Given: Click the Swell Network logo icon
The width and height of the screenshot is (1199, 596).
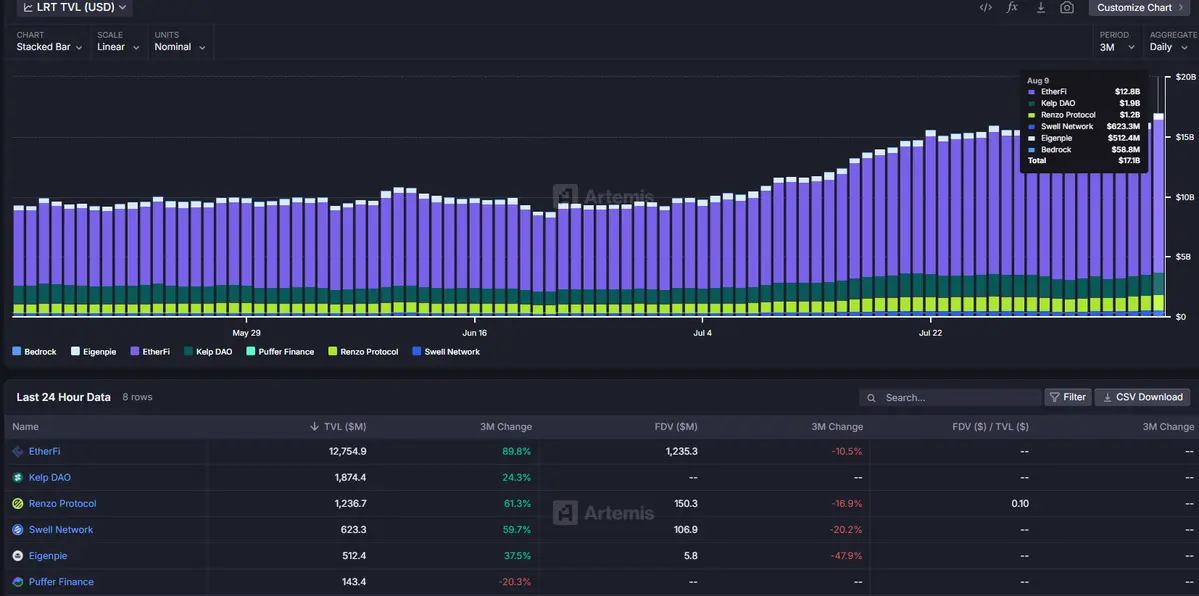Looking at the screenshot, I should tap(18, 529).
